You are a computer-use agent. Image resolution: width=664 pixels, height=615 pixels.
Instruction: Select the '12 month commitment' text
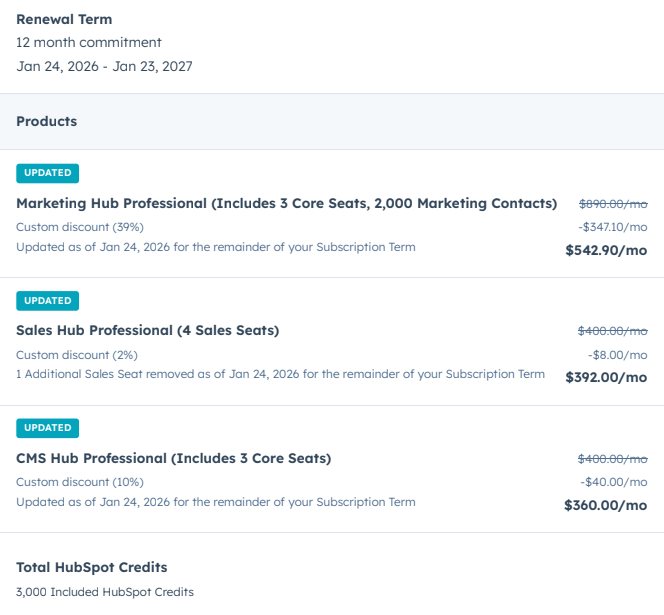(89, 42)
